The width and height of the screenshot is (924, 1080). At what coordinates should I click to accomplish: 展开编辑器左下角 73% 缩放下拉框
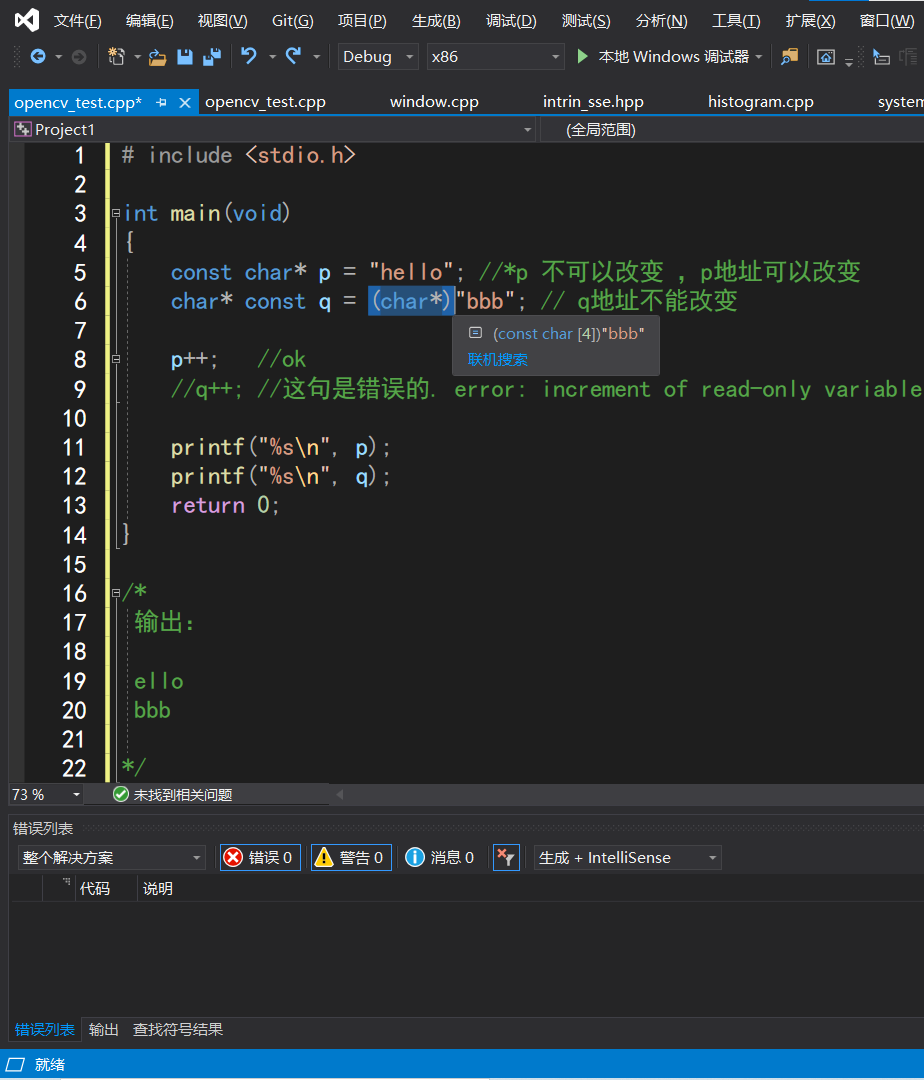45,794
